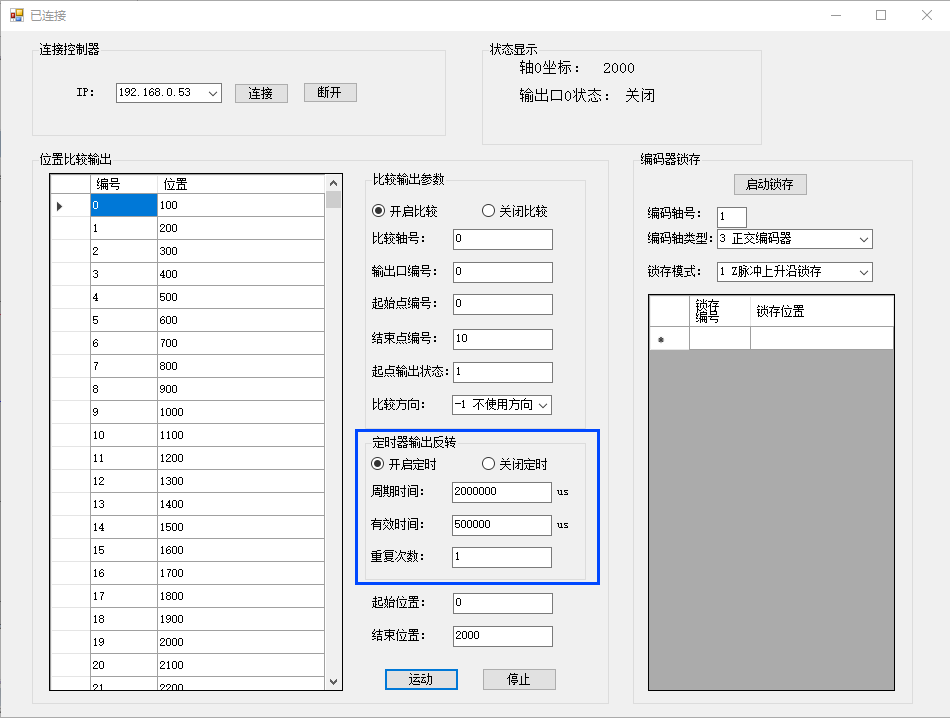The image size is (950, 718).
Task: Click the 编号 column header
Action: coord(124,184)
